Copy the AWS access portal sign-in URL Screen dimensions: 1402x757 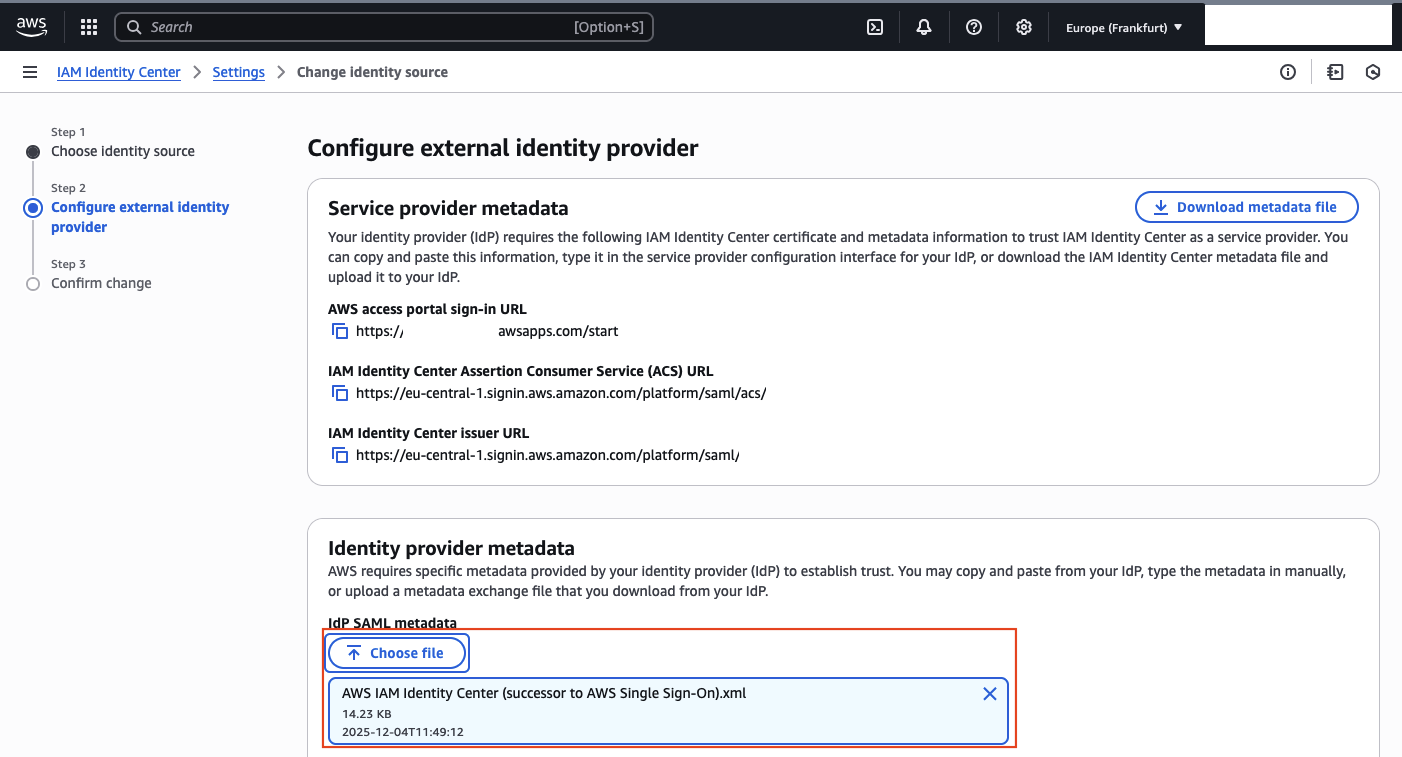(339, 331)
